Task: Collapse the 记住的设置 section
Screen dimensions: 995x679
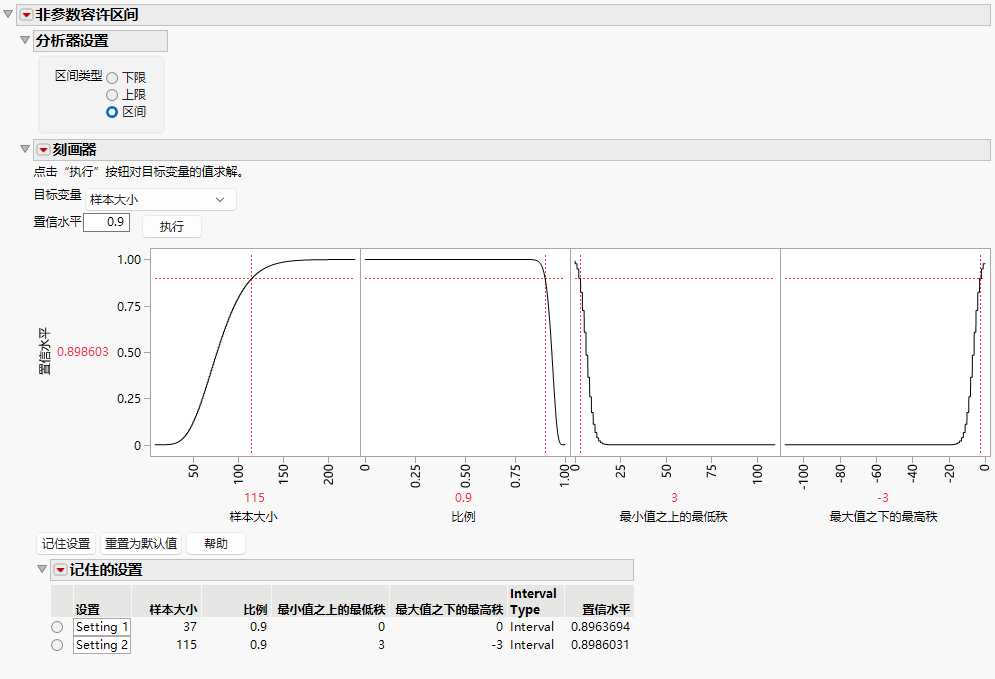Action: click(42, 569)
